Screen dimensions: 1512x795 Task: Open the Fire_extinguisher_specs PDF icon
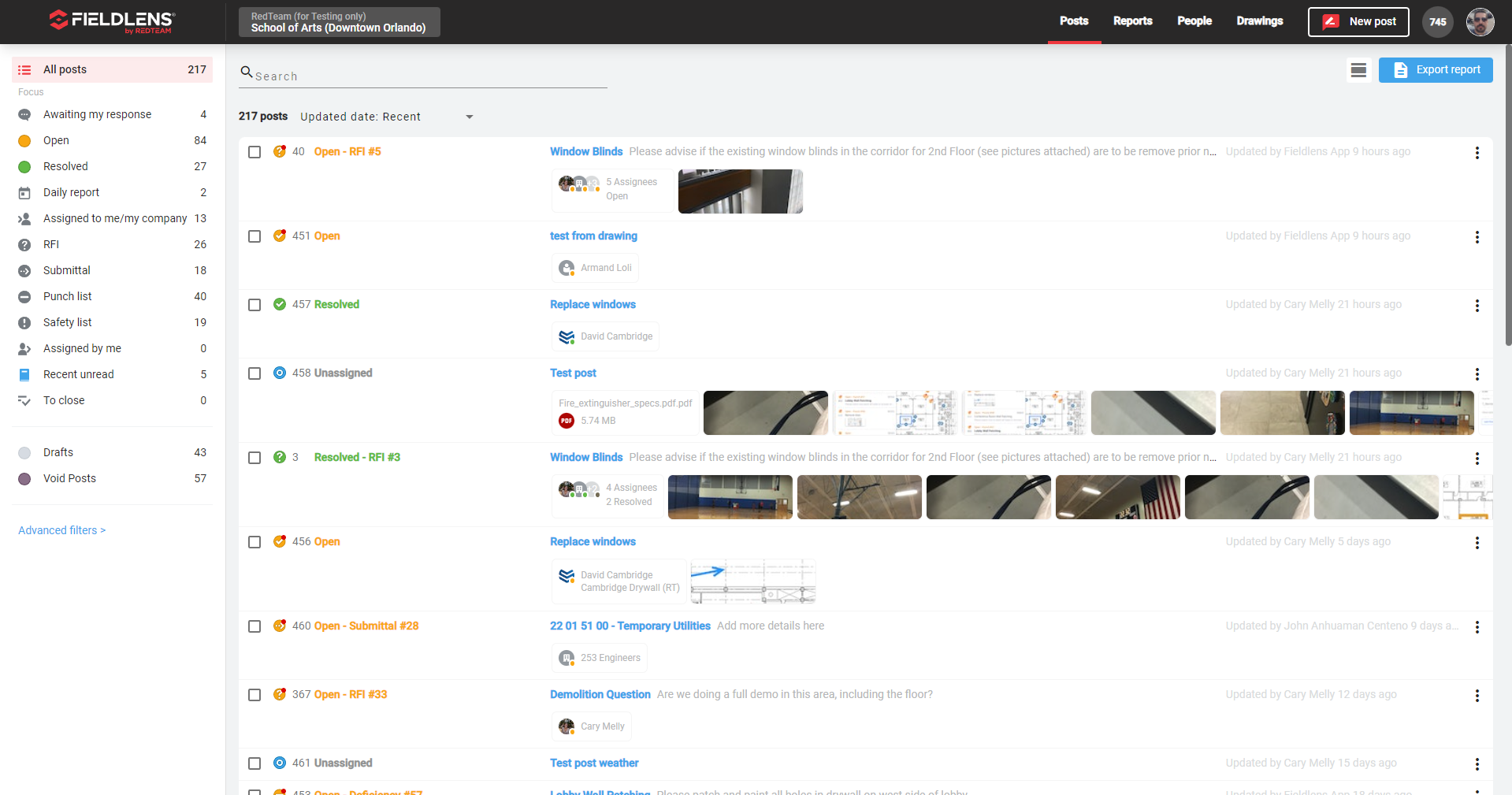point(566,420)
